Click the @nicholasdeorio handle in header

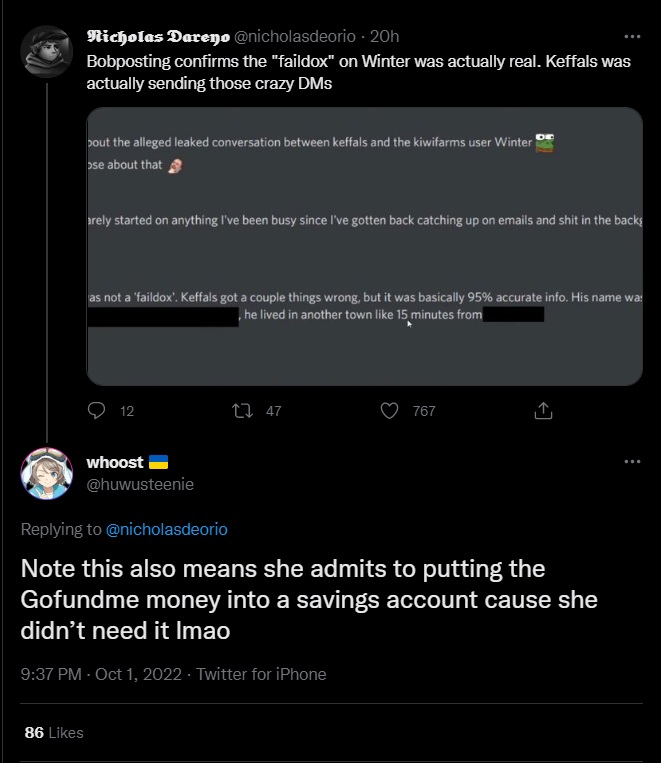coord(295,36)
